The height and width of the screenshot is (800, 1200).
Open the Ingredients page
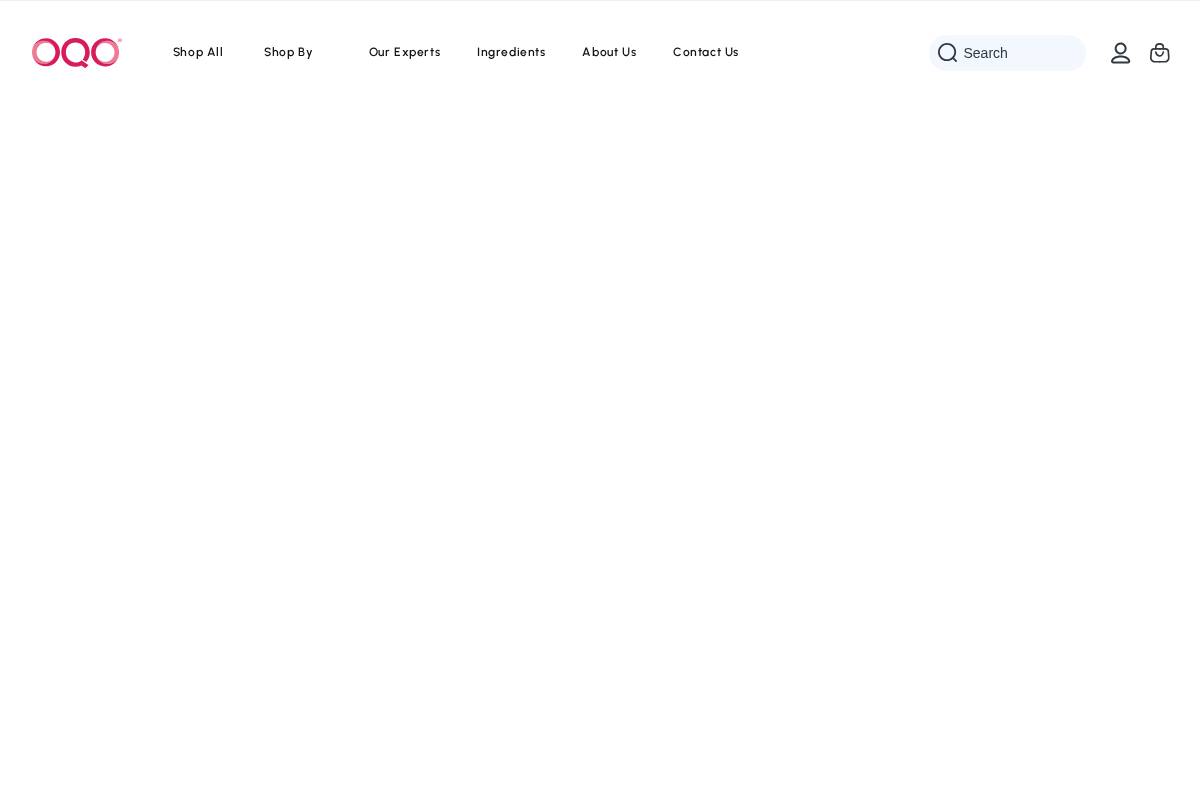tap(511, 52)
